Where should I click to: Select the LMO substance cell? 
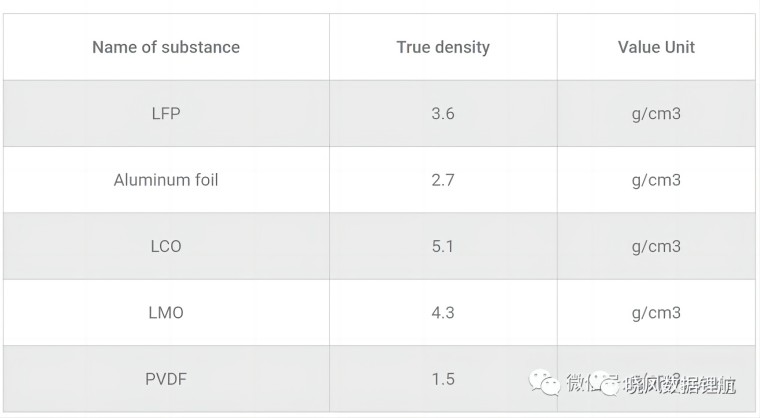point(166,313)
